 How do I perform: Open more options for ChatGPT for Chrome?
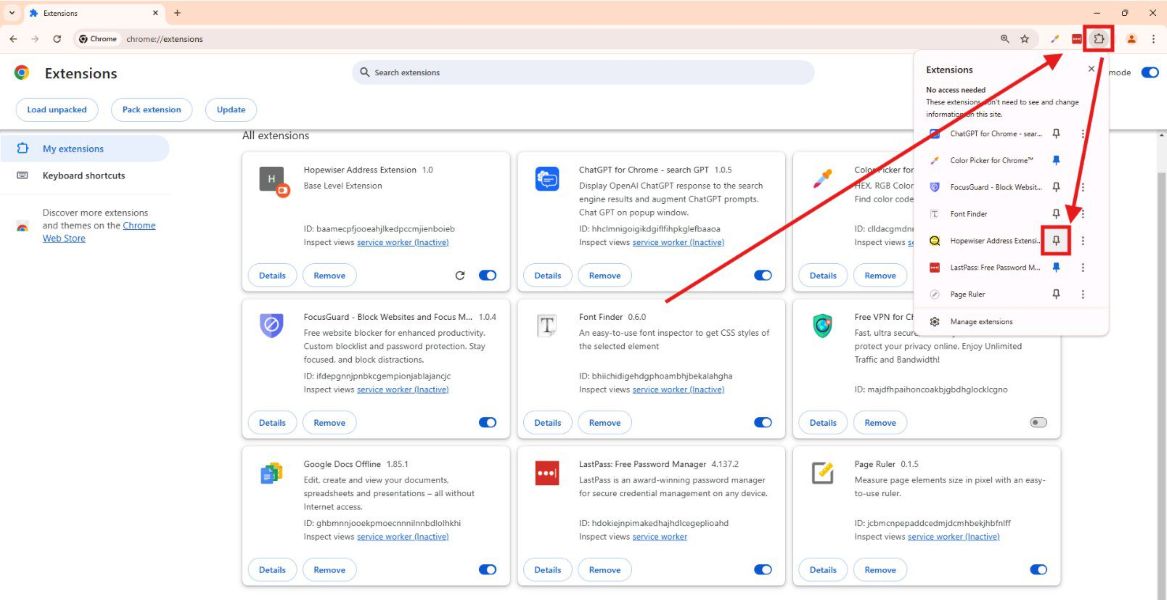click(1082, 134)
